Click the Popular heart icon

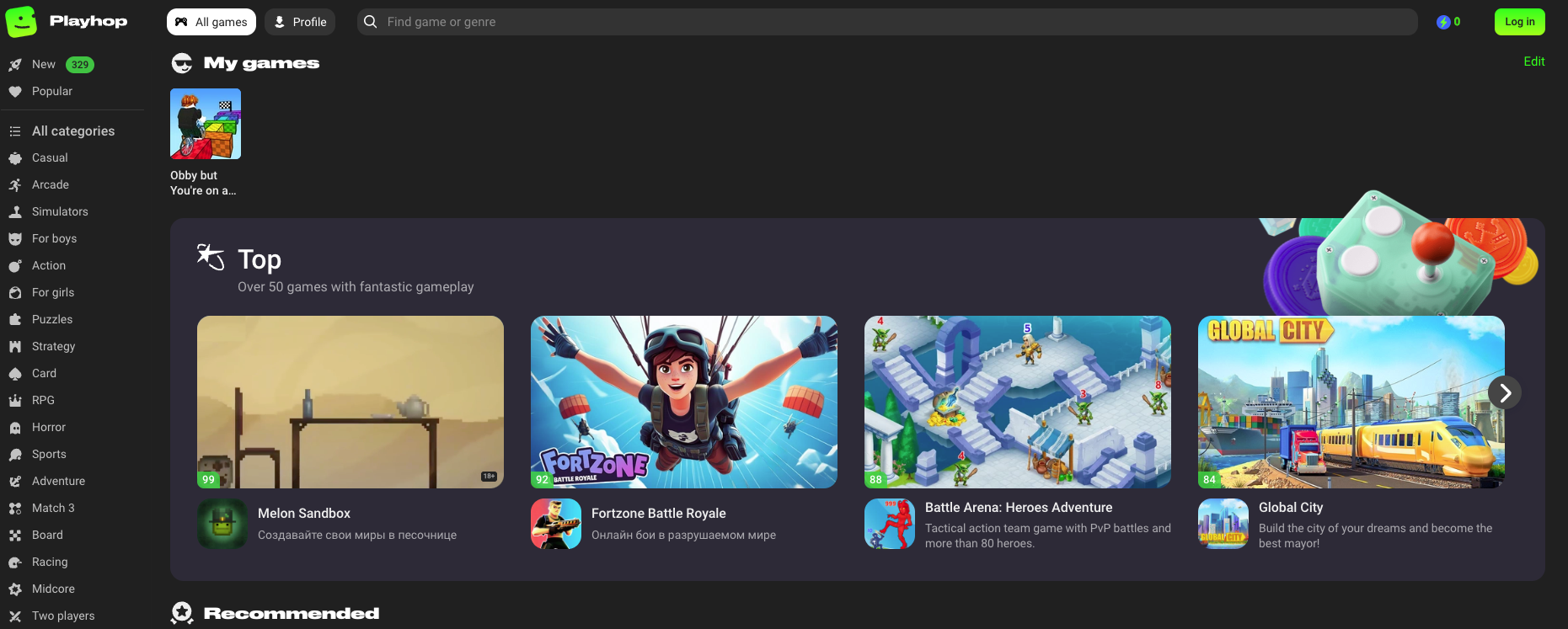pyautogui.click(x=15, y=92)
